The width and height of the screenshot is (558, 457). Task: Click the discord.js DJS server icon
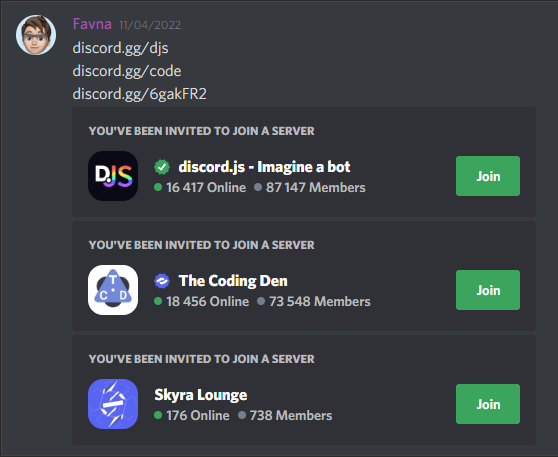click(113, 176)
